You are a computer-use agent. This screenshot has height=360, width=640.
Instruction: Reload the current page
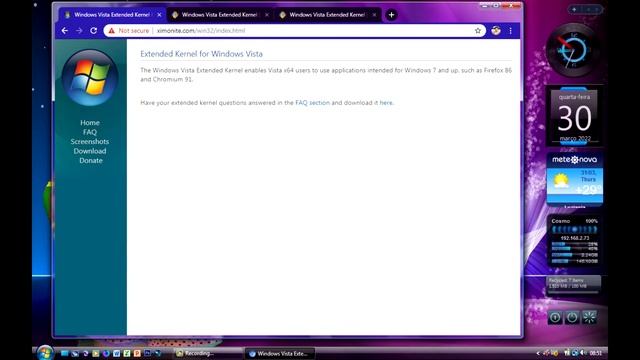pos(93,31)
